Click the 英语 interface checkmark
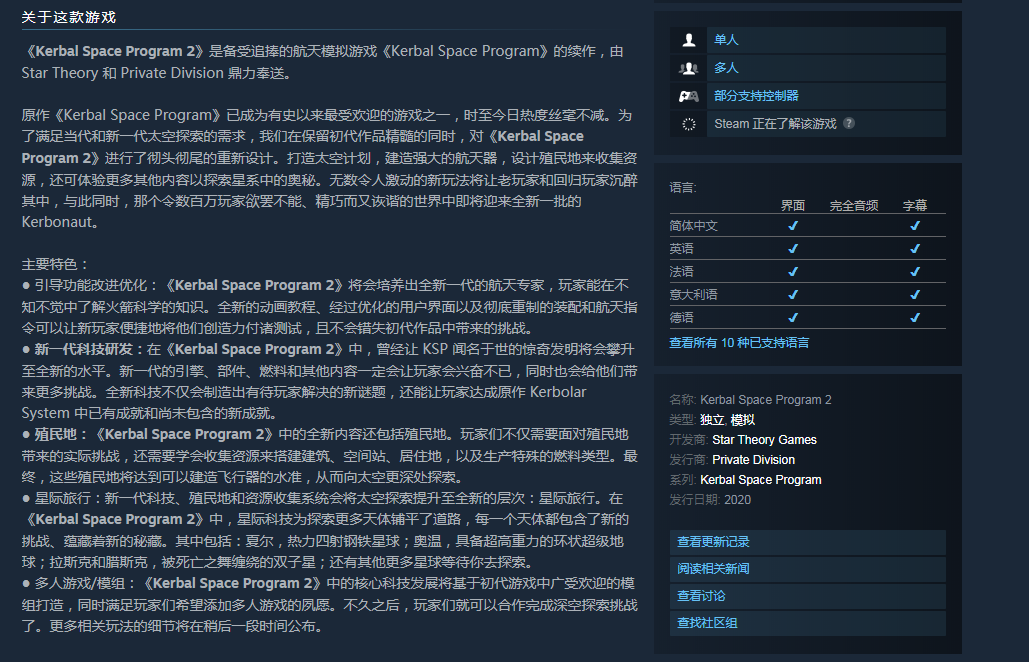 [793, 249]
